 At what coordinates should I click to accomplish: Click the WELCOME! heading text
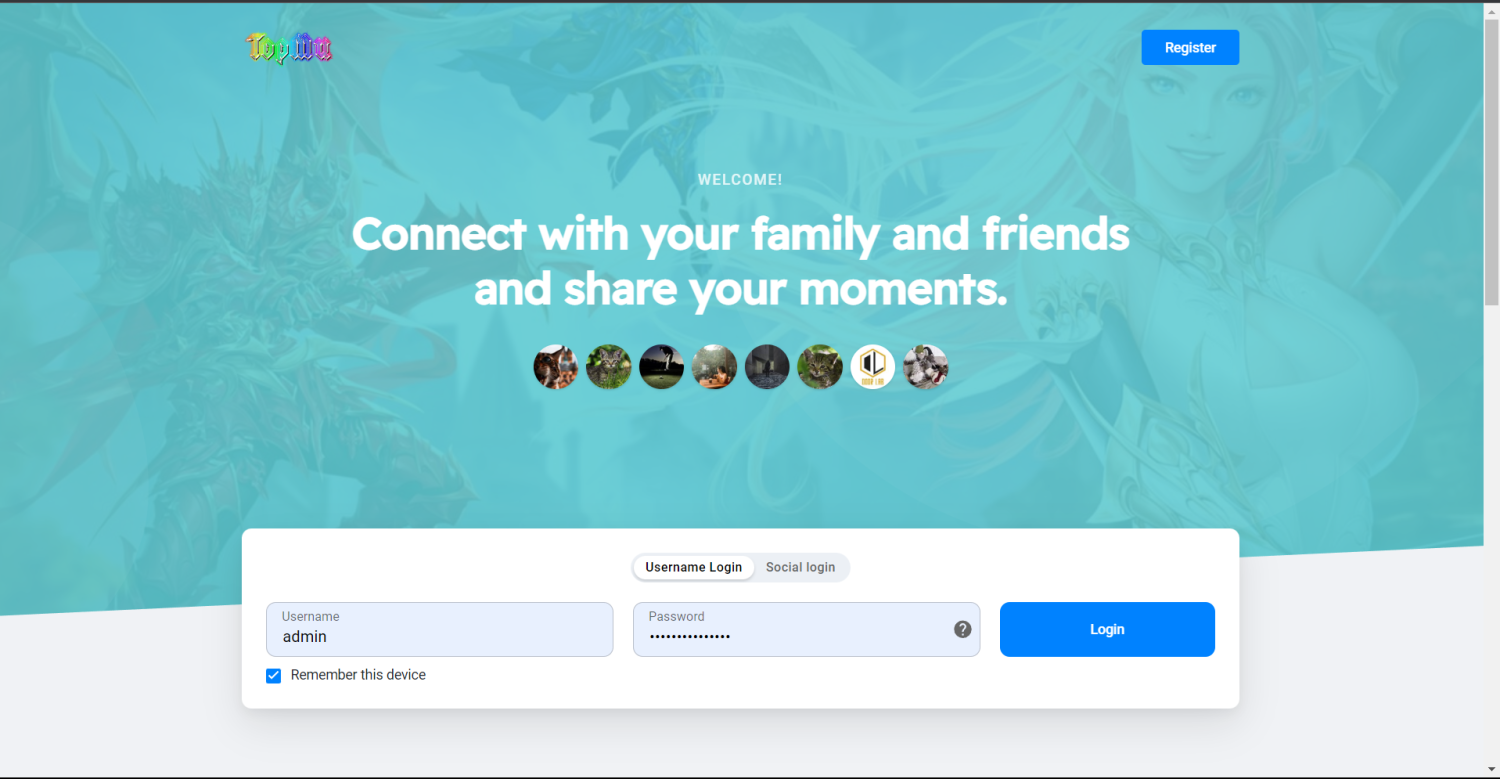pos(740,180)
